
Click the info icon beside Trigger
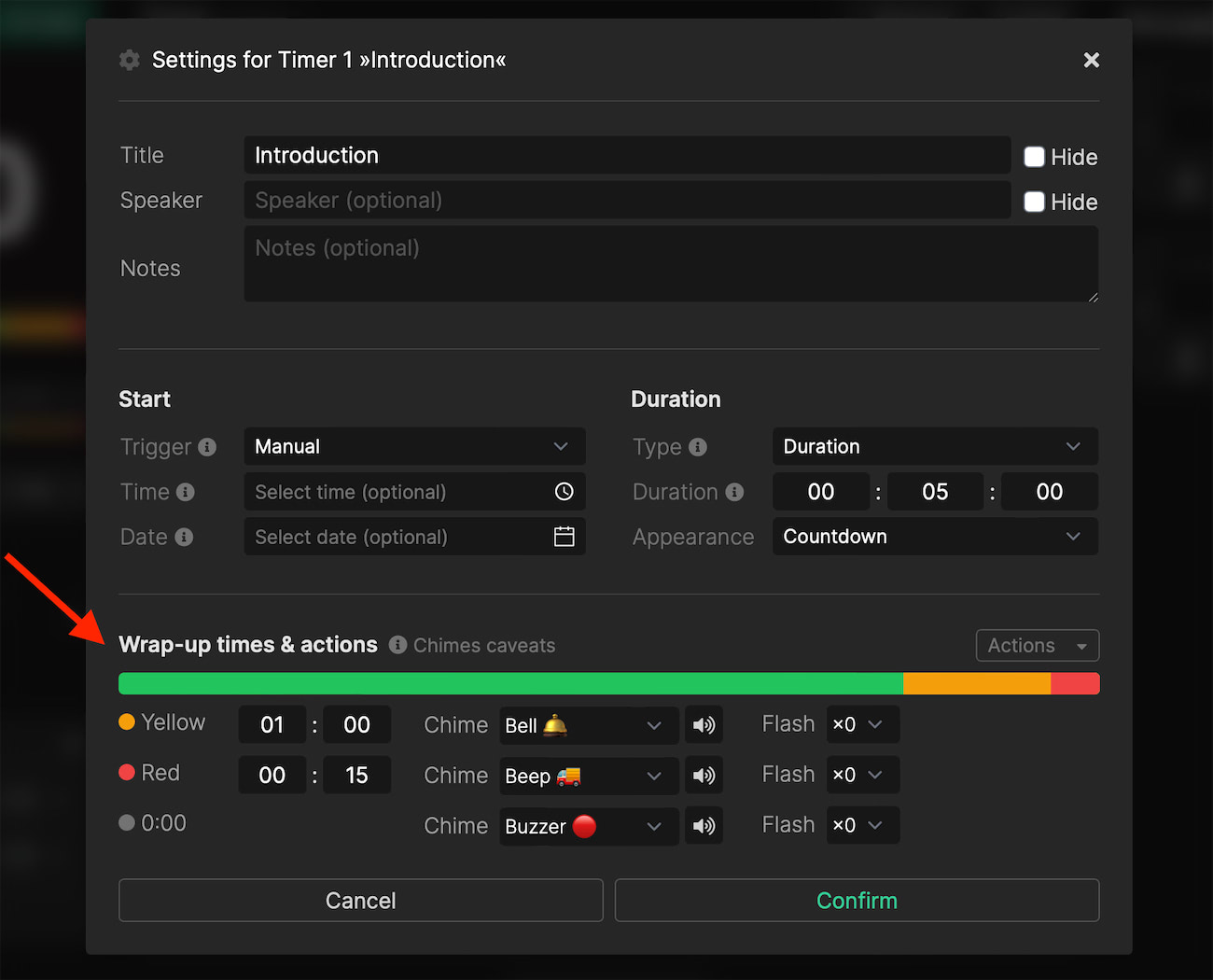pyautogui.click(x=207, y=447)
